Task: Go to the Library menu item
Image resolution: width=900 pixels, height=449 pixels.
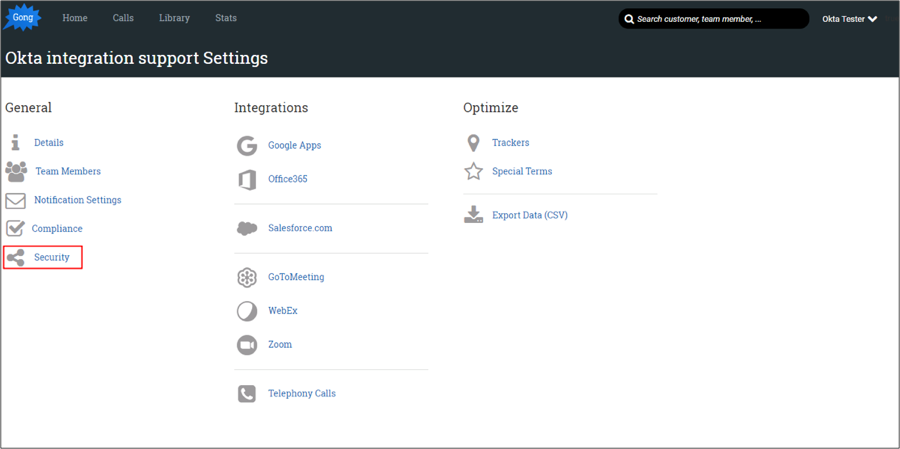Action: pos(174,18)
